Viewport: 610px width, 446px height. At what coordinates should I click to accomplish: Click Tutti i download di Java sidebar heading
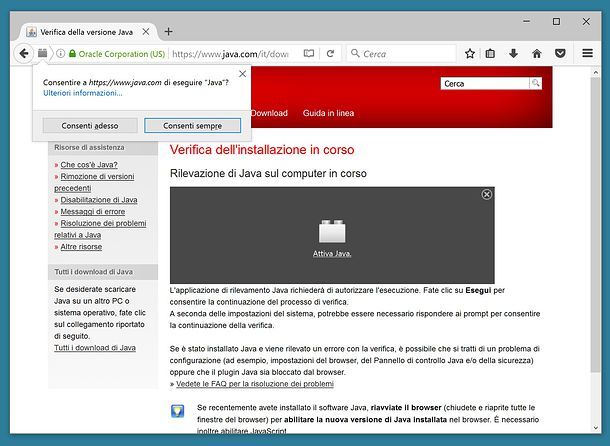click(x=93, y=272)
